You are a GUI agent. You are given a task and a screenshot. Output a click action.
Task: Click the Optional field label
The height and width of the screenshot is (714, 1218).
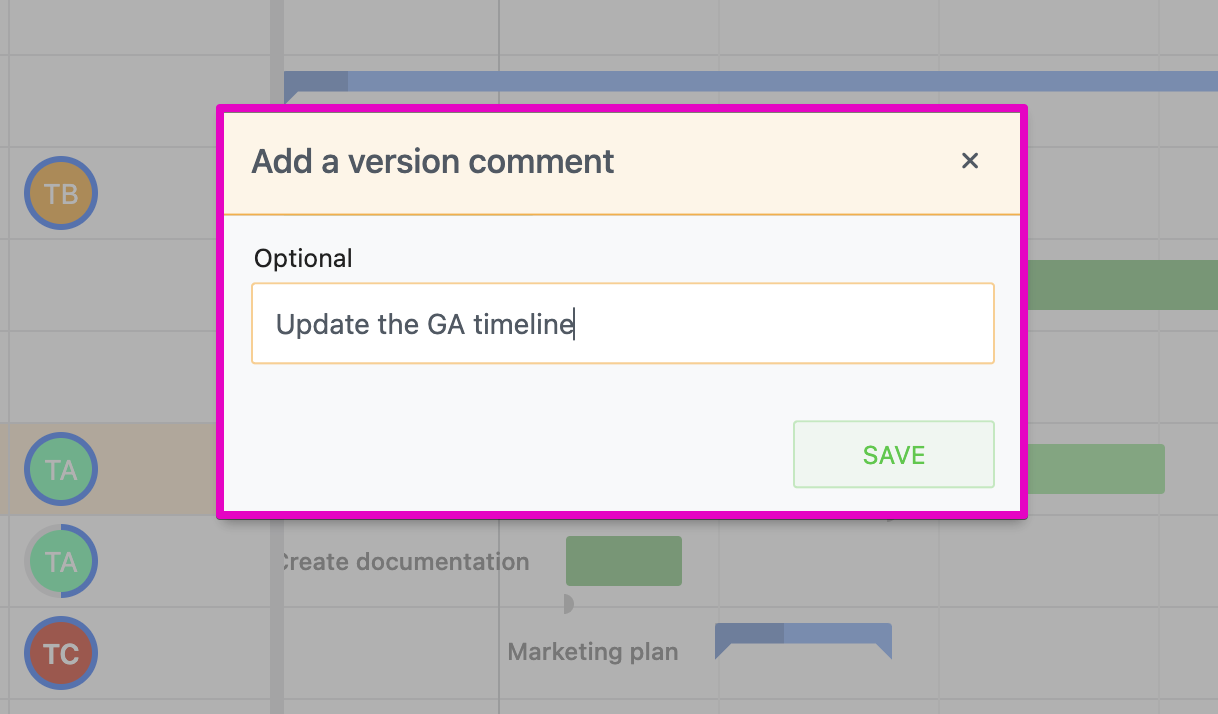pyautogui.click(x=303, y=258)
